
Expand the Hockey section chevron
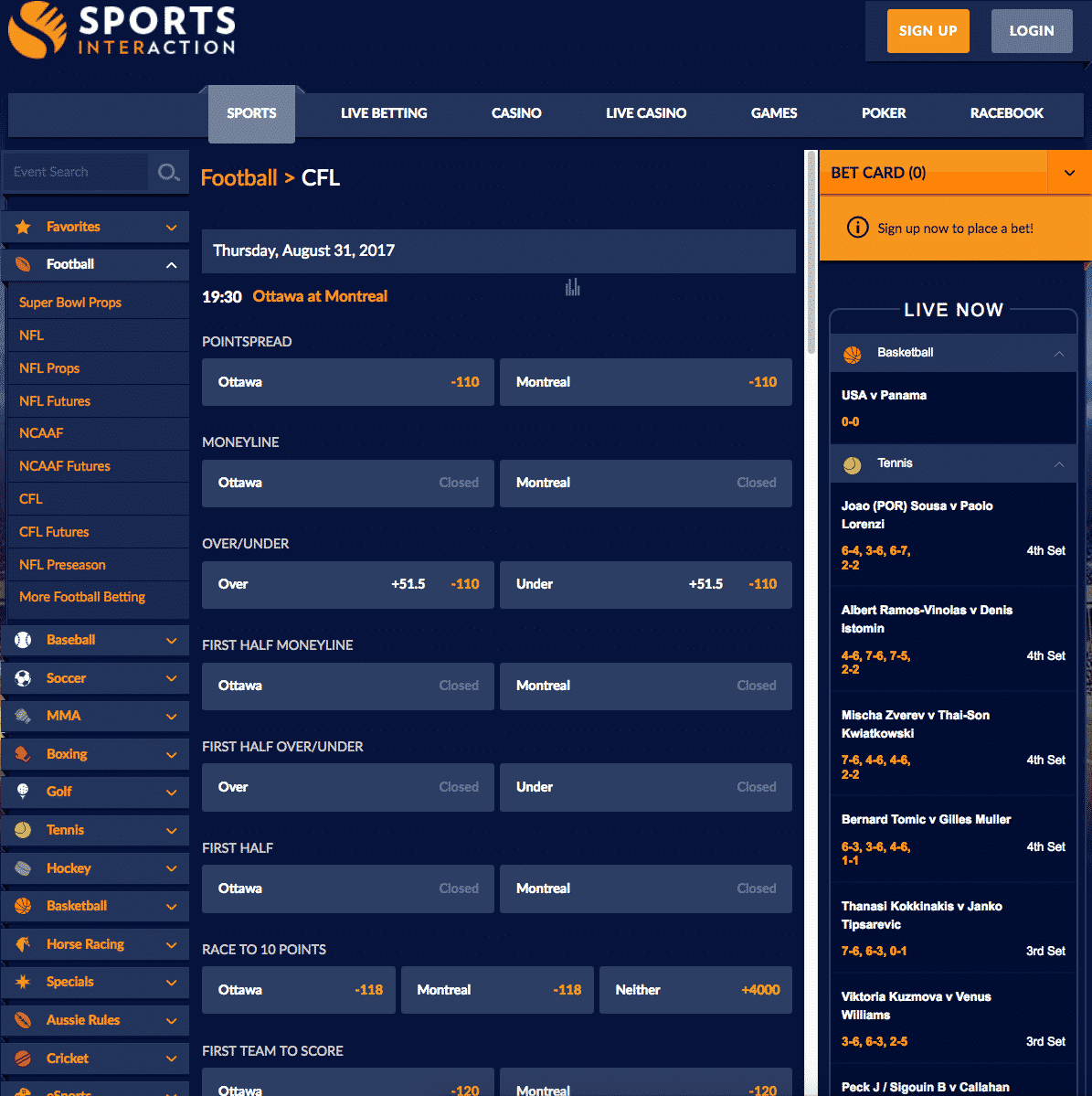coord(171,868)
